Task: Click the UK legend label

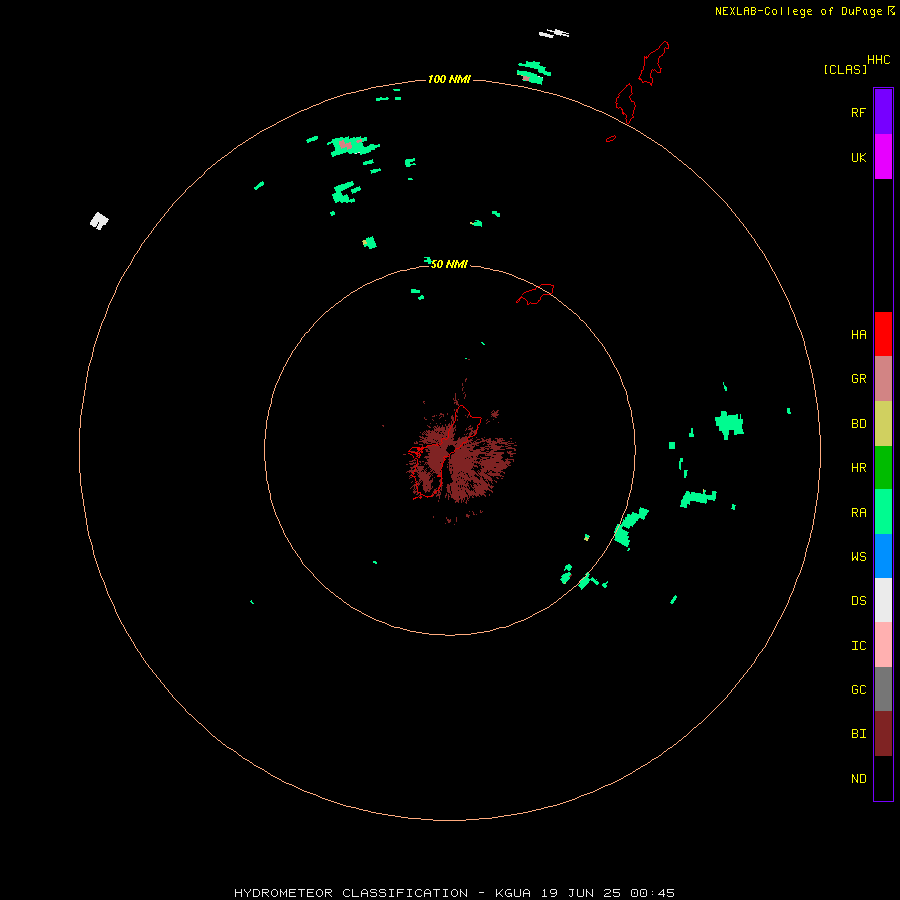Action: coord(858,157)
